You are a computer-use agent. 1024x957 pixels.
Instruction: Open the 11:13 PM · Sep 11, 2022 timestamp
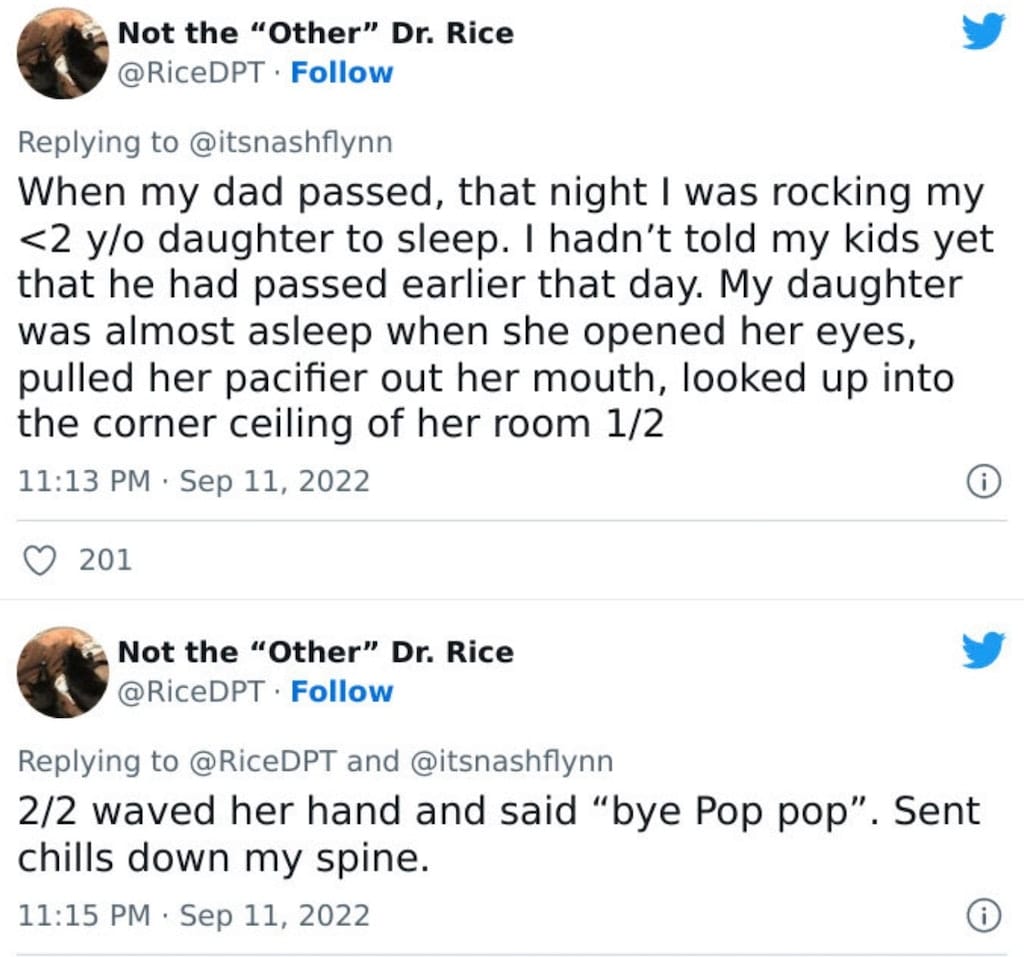[x=194, y=481]
